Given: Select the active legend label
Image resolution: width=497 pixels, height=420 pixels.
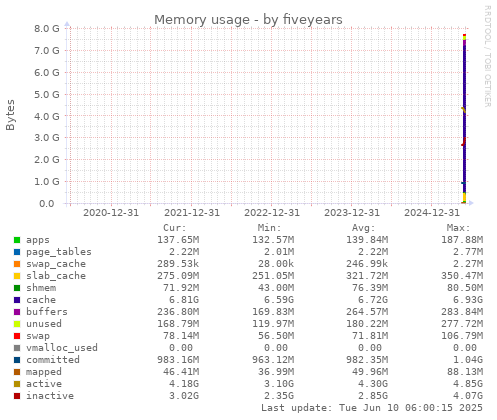Looking at the screenshot, I should 44,384.
